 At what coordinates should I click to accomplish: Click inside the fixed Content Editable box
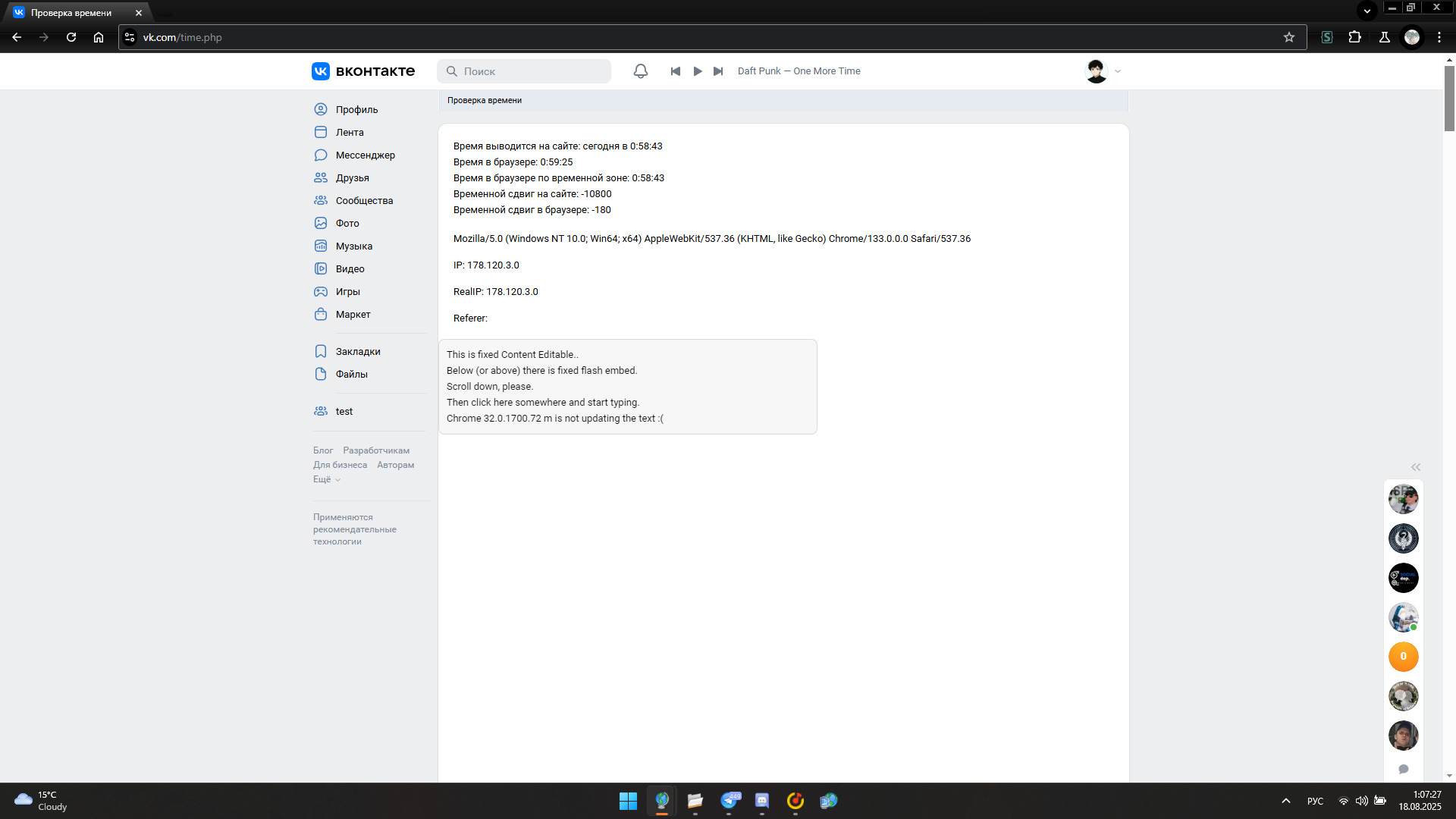coord(627,387)
